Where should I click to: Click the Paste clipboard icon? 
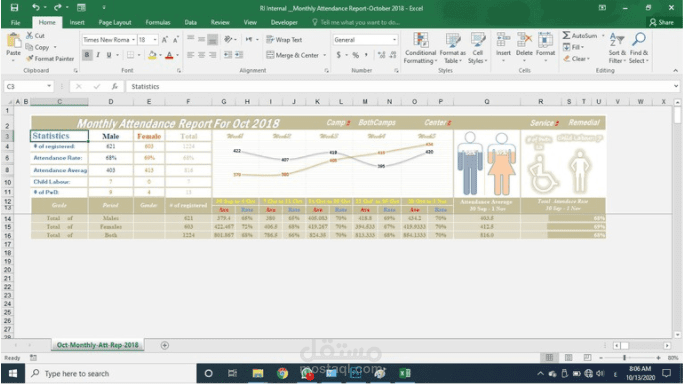(14, 41)
